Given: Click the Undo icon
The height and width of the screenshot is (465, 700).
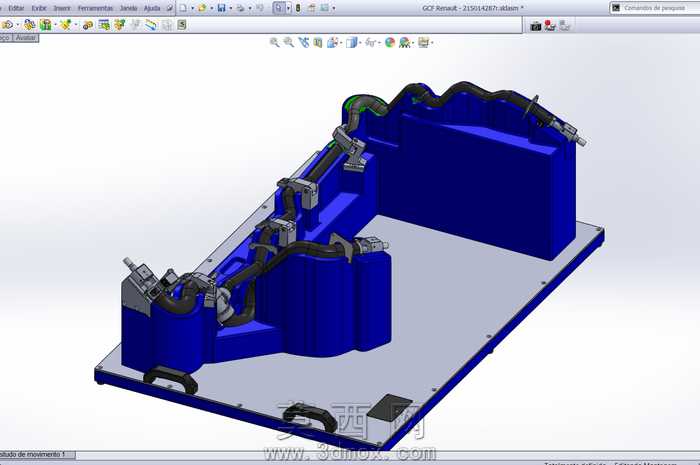Looking at the screenshot, I should coord(260,8).
